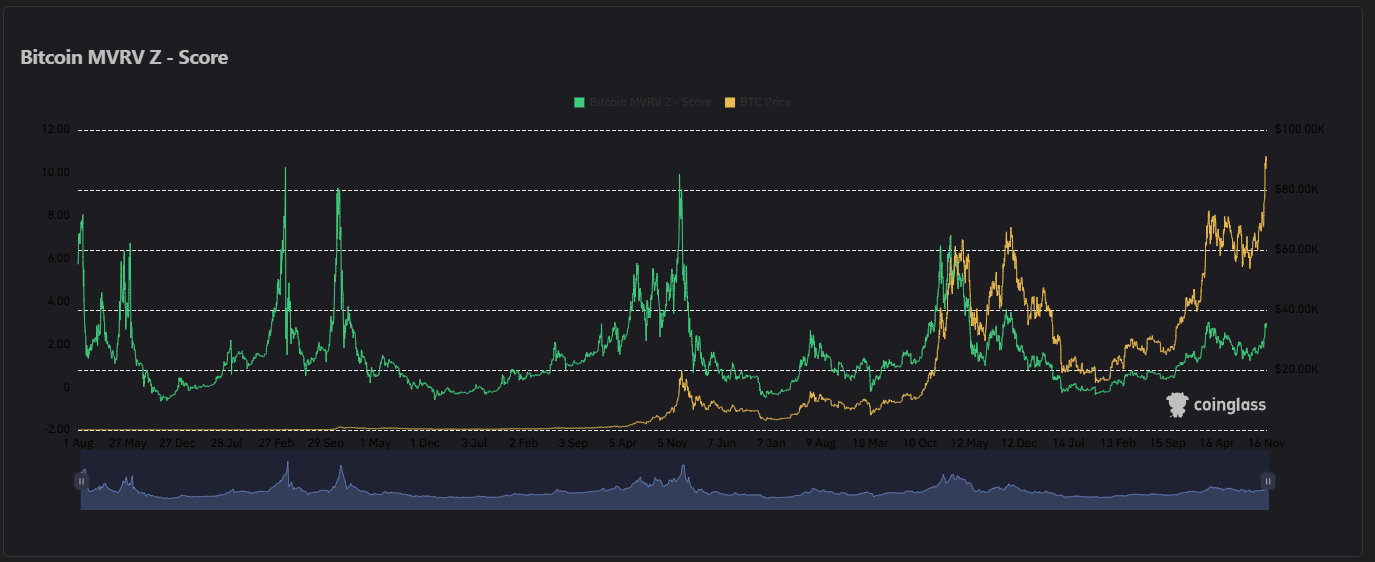Click the yellow BTC Price legend square

click(729, 102)
